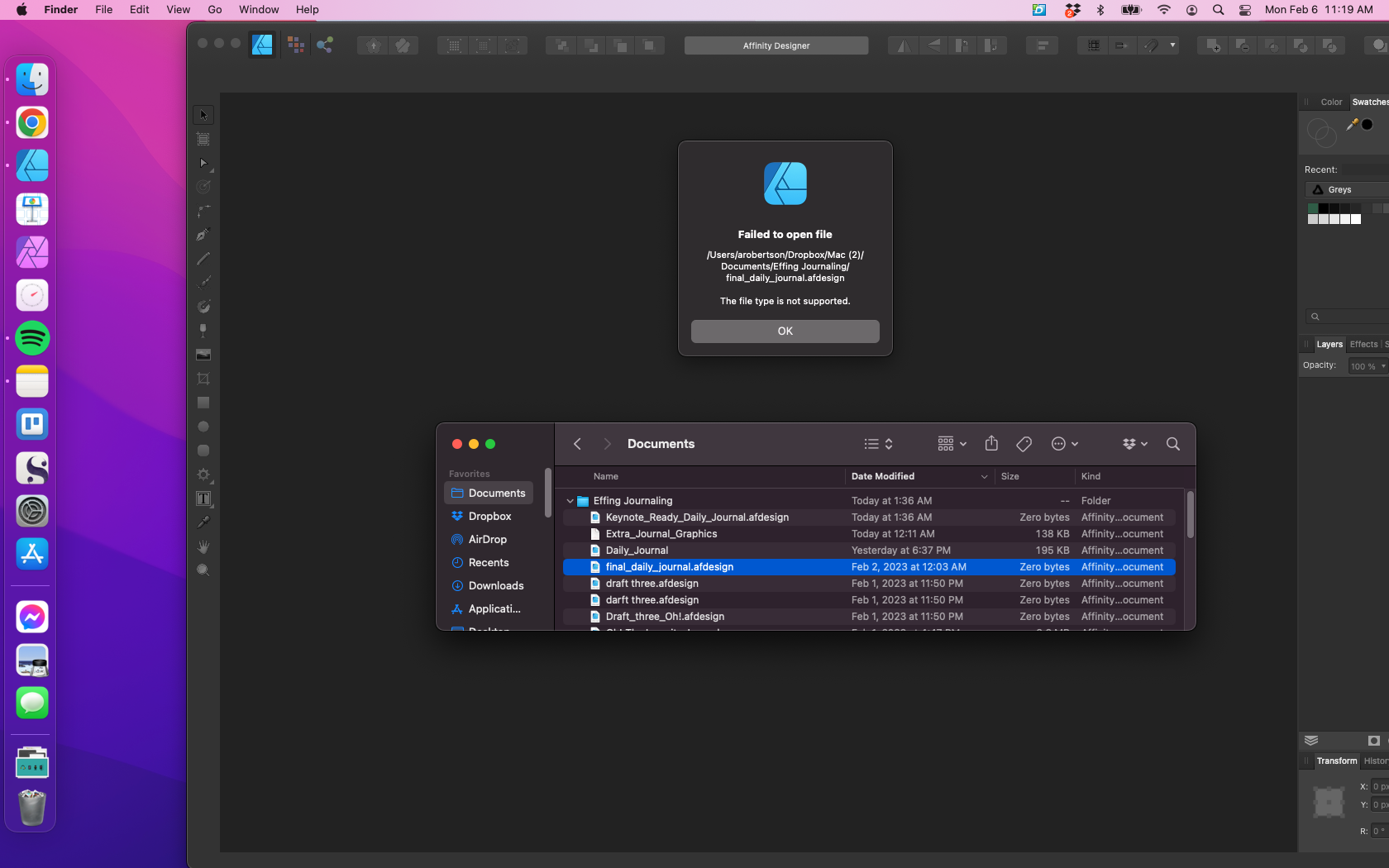Click the swatches search field
The width and height of the screenshot is (1389, 868).
point(1348,317)
